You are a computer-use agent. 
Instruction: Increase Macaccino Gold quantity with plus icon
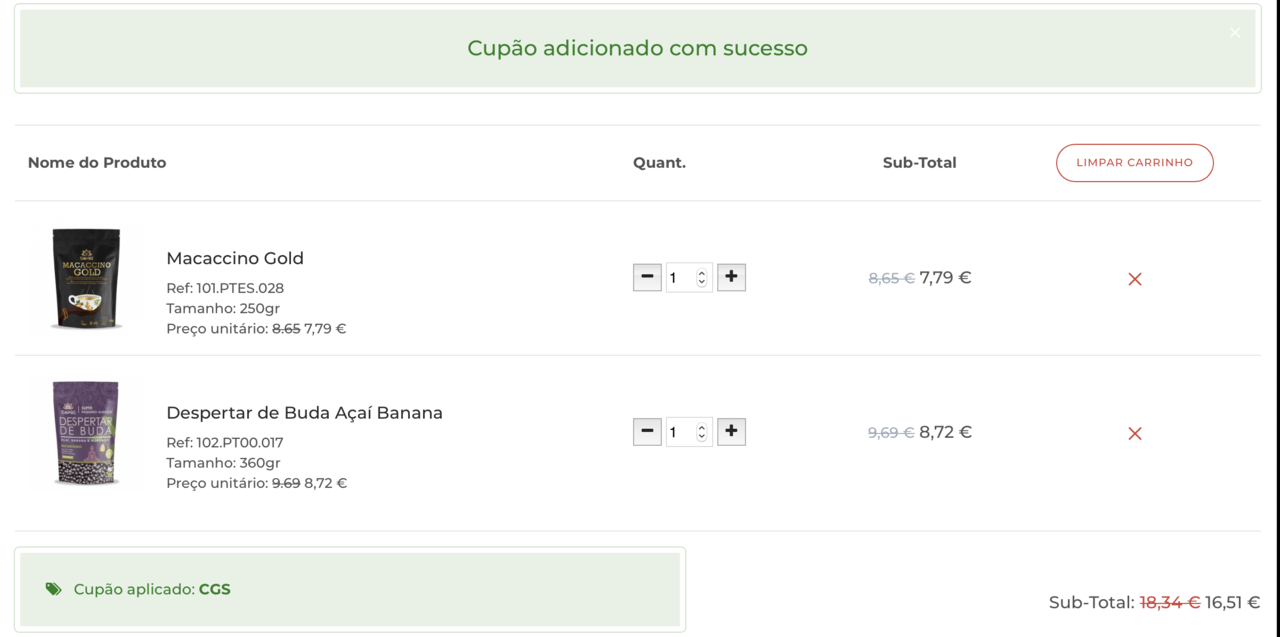731,277
